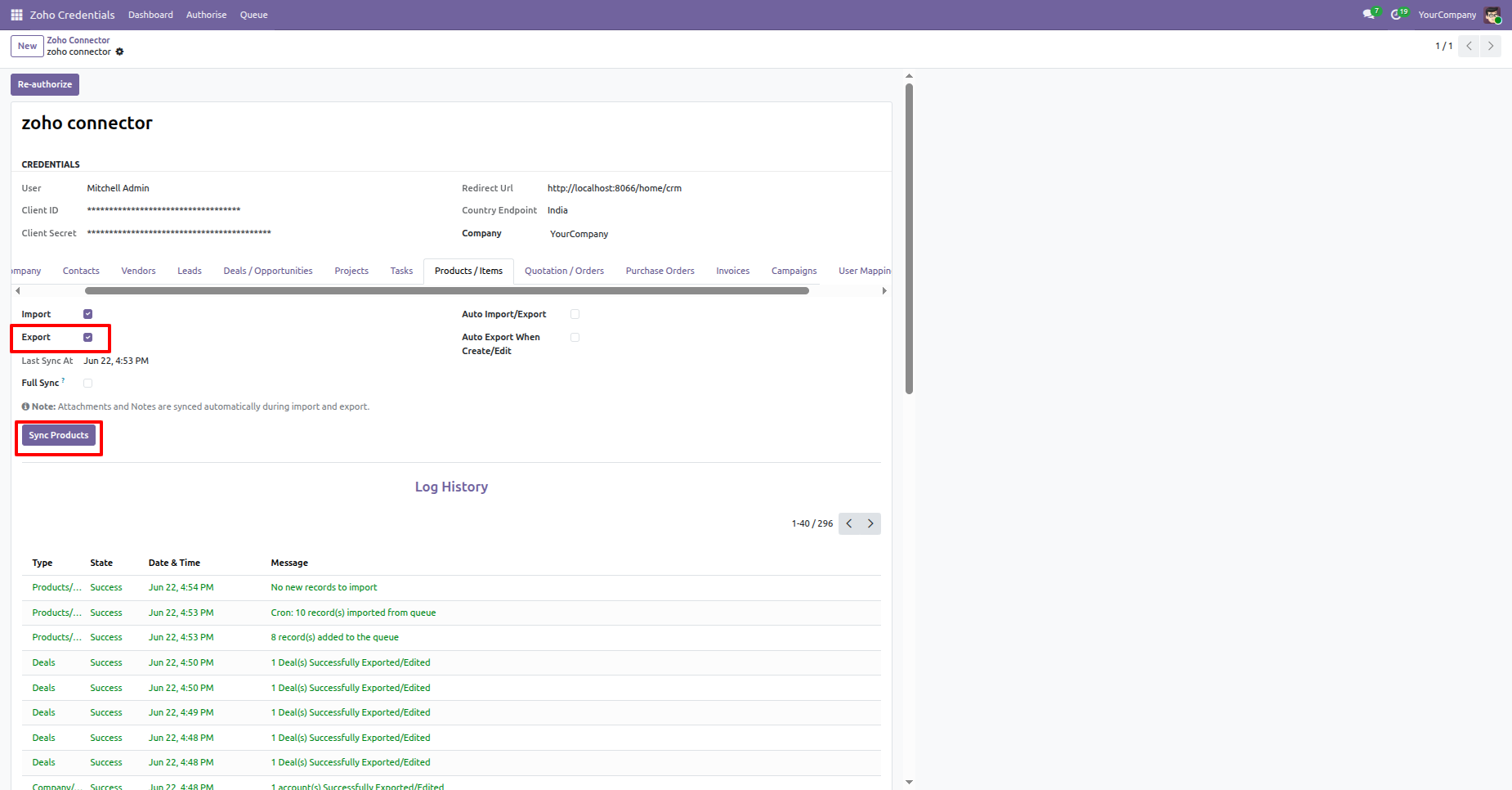Image resolution: width=1512 pixels, height=790 pixels.
Task: Click the 'Jun 22, 4:49 PM' Deals log entry
Action: pyautogui.click(x=451, y=713)
